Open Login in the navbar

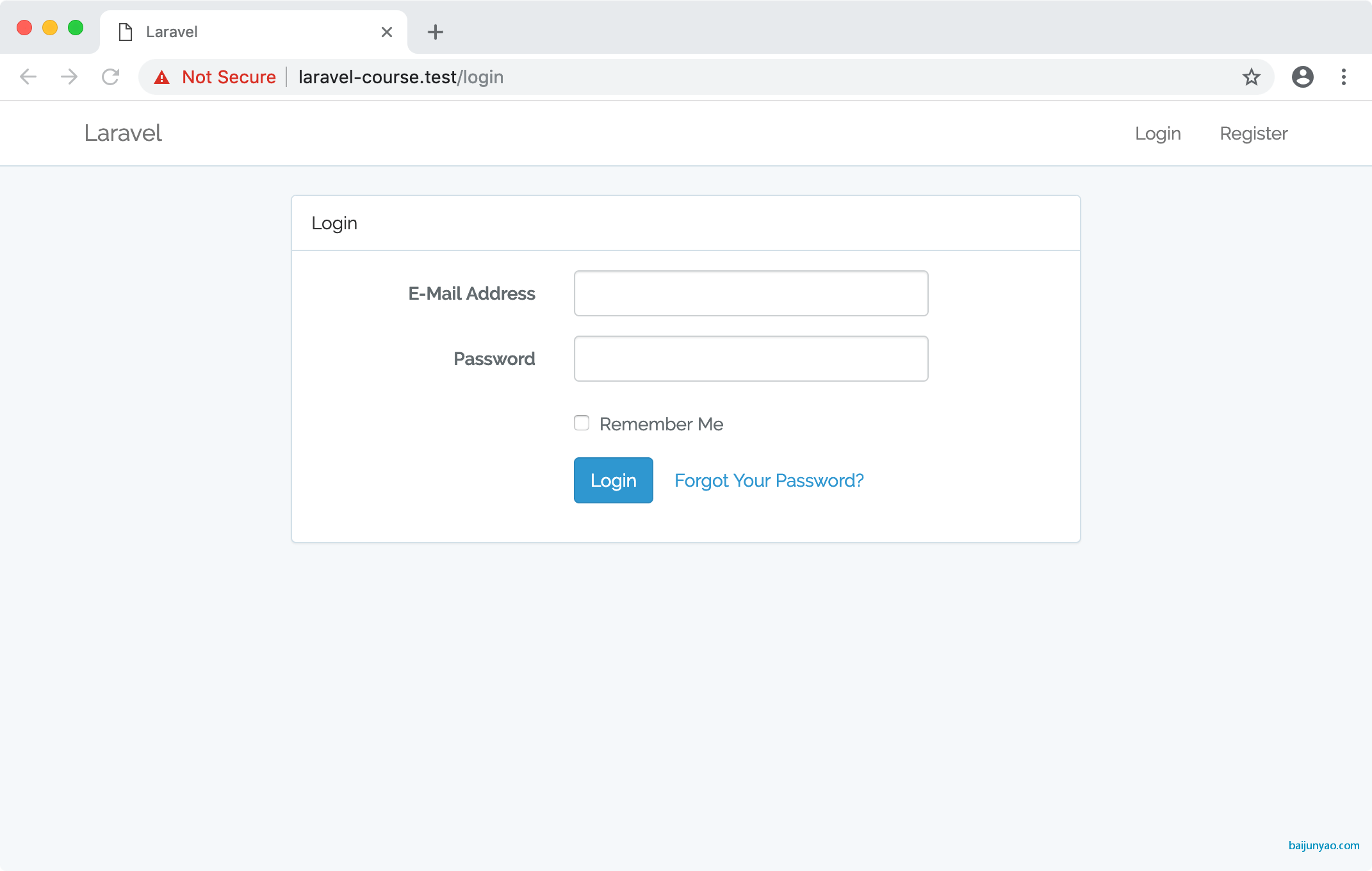pyautogui.click(x=1157, y=133)
